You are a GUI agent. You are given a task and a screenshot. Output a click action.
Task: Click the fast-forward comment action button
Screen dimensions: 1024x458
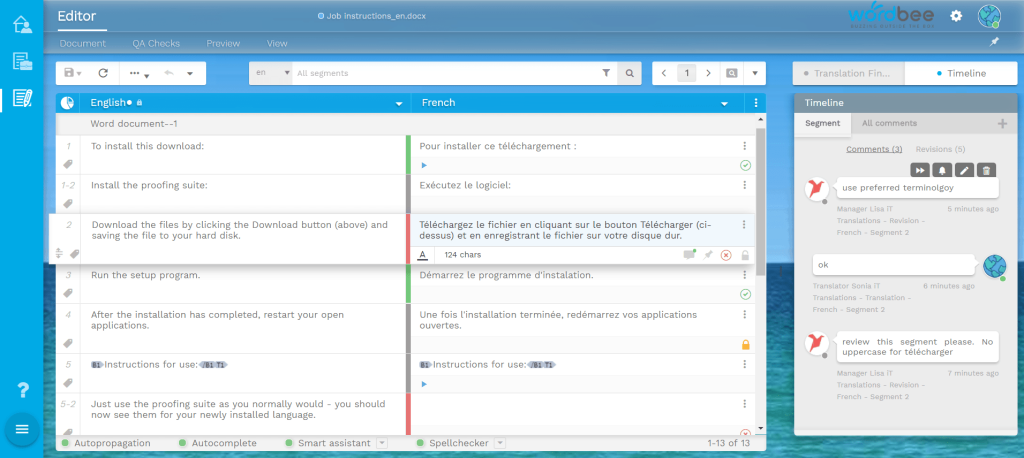click(920, 171)
